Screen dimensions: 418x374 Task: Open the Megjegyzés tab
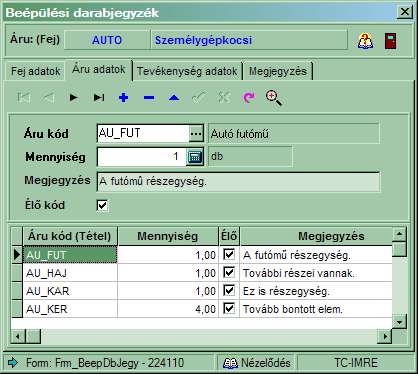click(278, 71)
